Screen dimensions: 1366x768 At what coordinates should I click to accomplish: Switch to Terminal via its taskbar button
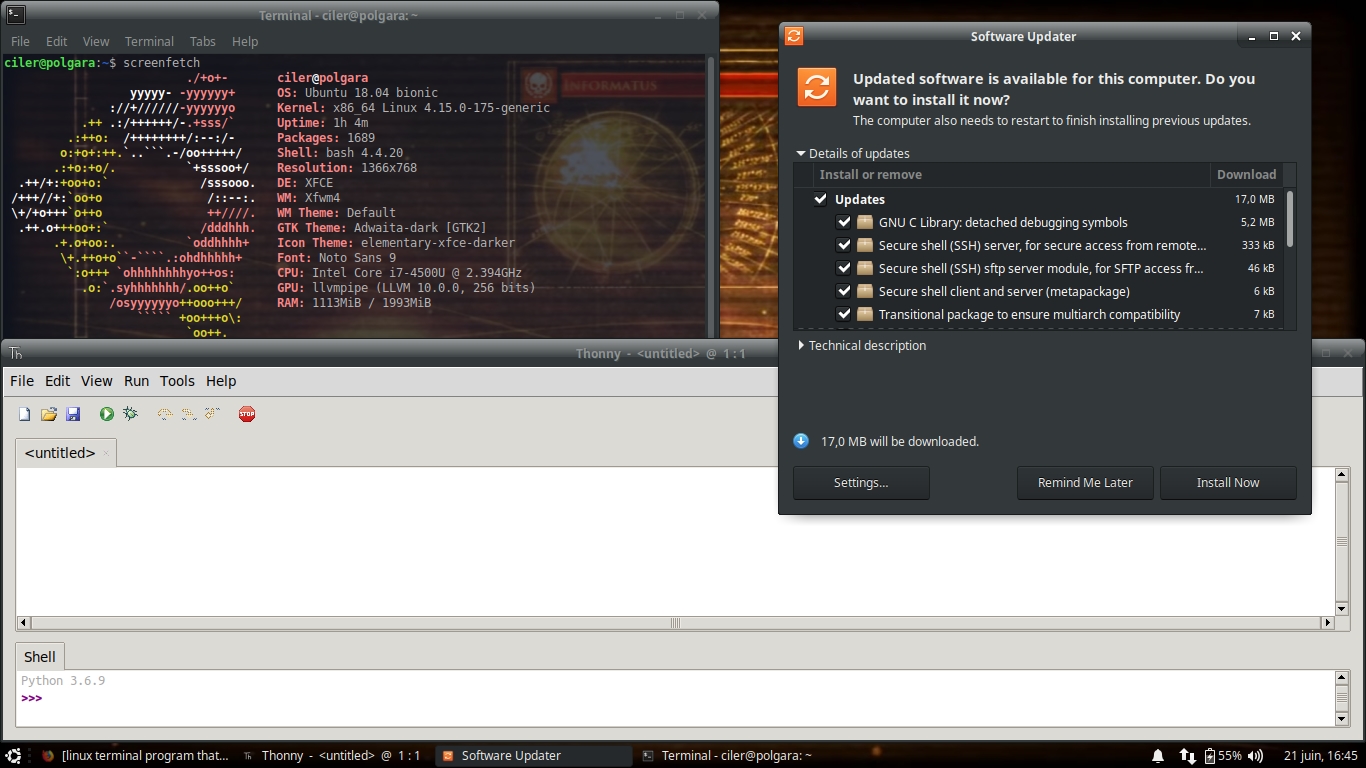pos(735,756)
